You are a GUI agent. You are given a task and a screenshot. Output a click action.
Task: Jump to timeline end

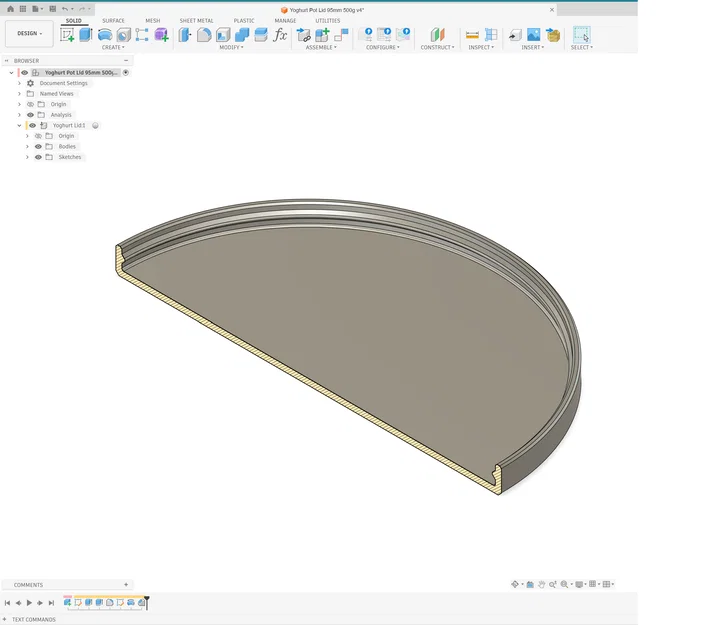click(51, 603)
